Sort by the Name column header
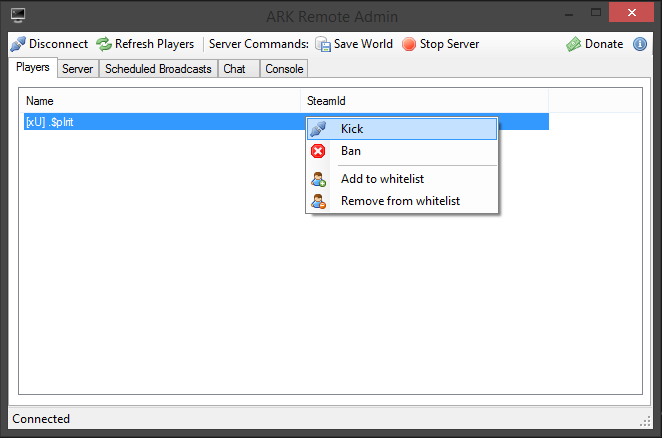This screenshot has height=438, width=662. [x=160, y=101]
